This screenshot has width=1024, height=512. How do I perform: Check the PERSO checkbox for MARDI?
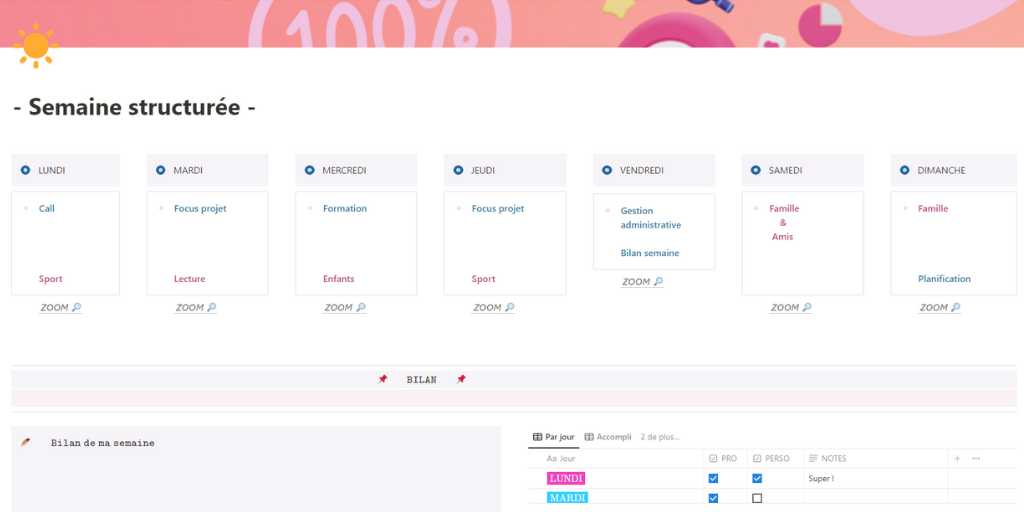coord(757,498)
